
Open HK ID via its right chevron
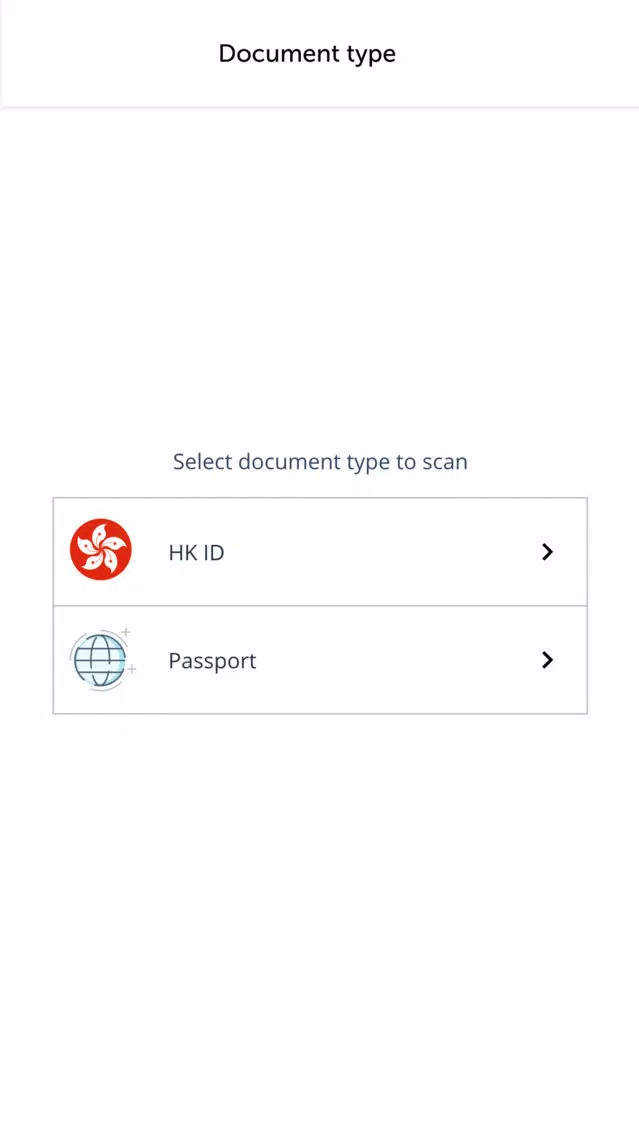(x=548, y=552)
